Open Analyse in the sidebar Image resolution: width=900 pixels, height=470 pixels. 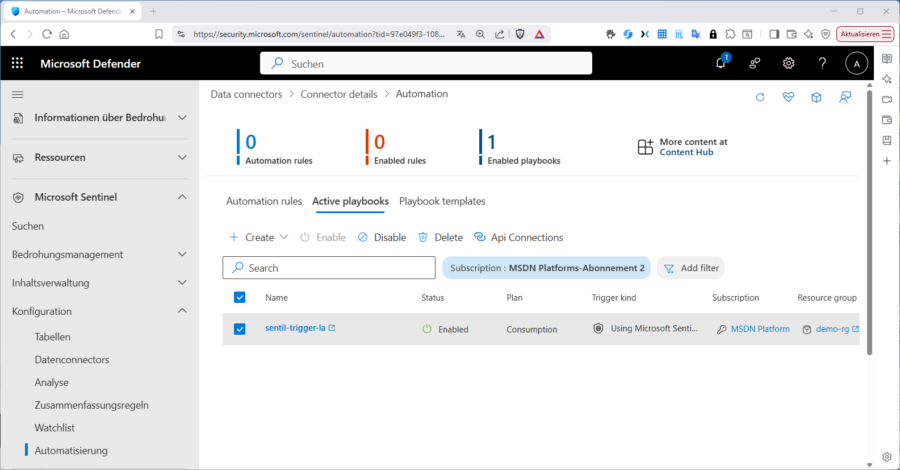coord(51,382)
